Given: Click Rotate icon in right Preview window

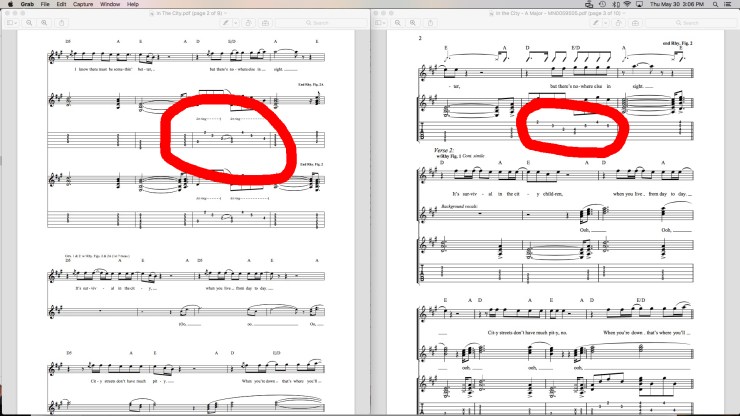Looking at the screenshot, I should coord(619,23).
